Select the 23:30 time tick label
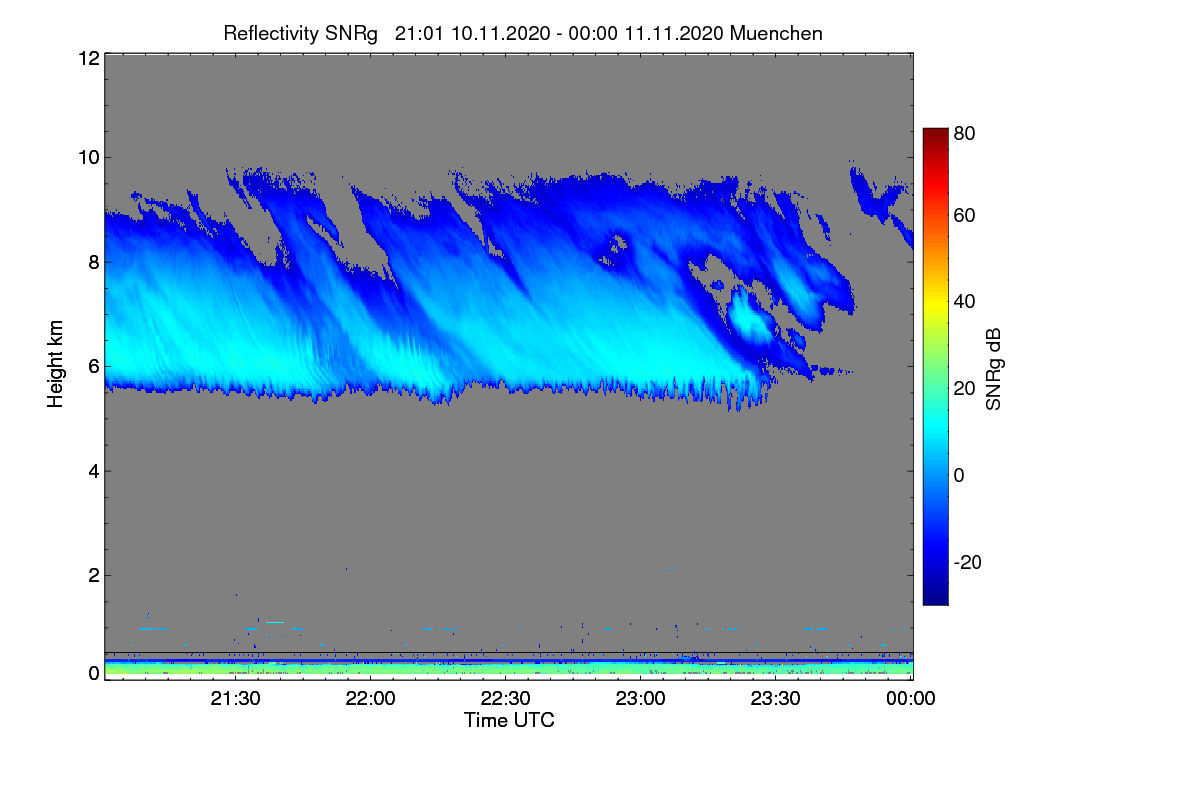This screenshot has height=800, width=1200. point(776,699)
